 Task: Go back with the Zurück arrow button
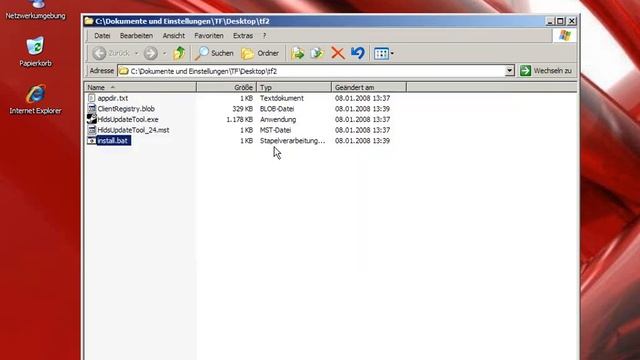coord(111,53)
